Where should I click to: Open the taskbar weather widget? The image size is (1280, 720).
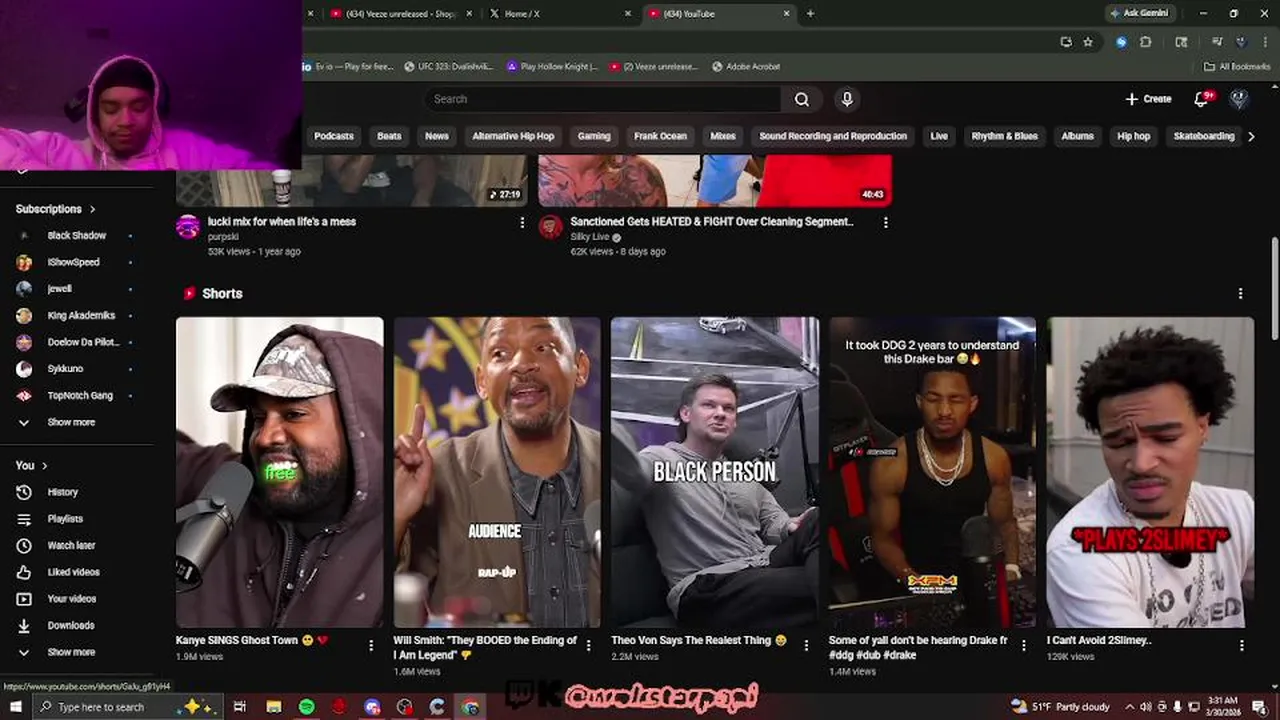pyautogui.click(x=1060, y=707)
